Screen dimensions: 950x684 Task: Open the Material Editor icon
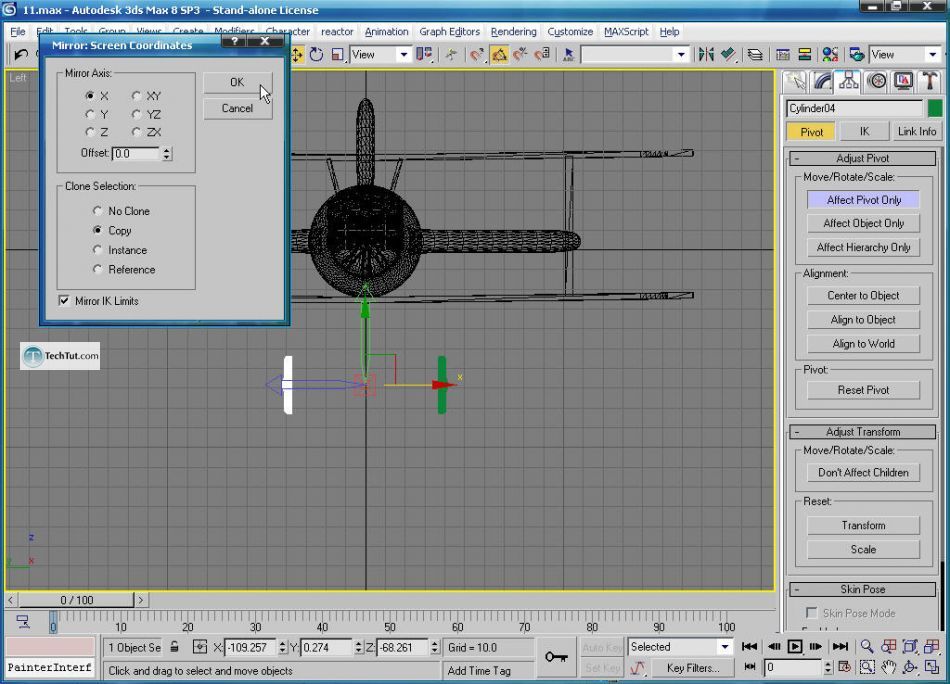coord(830,55)
